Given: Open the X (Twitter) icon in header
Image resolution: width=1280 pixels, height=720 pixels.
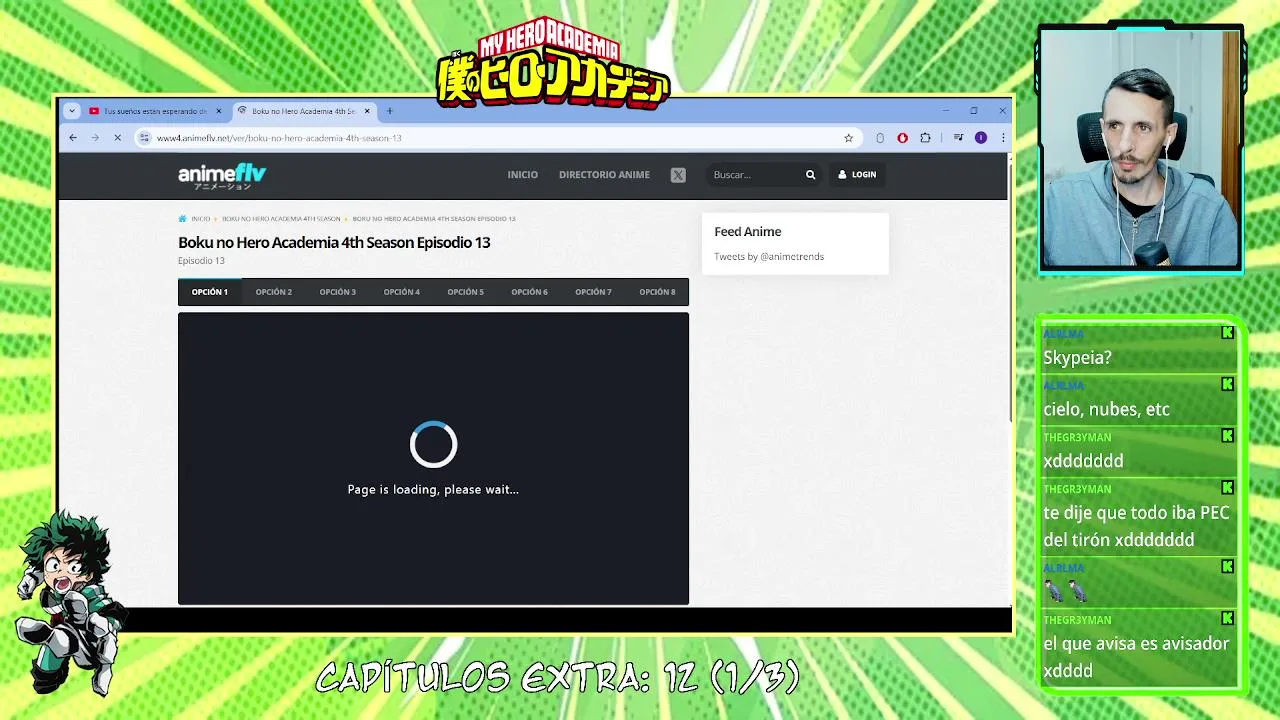Looking at the screenshot, I should 678,175.
